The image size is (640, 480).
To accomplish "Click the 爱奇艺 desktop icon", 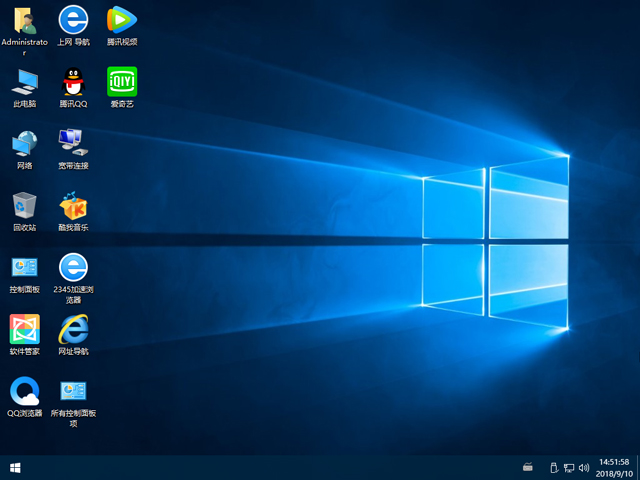I will (122, 82).
